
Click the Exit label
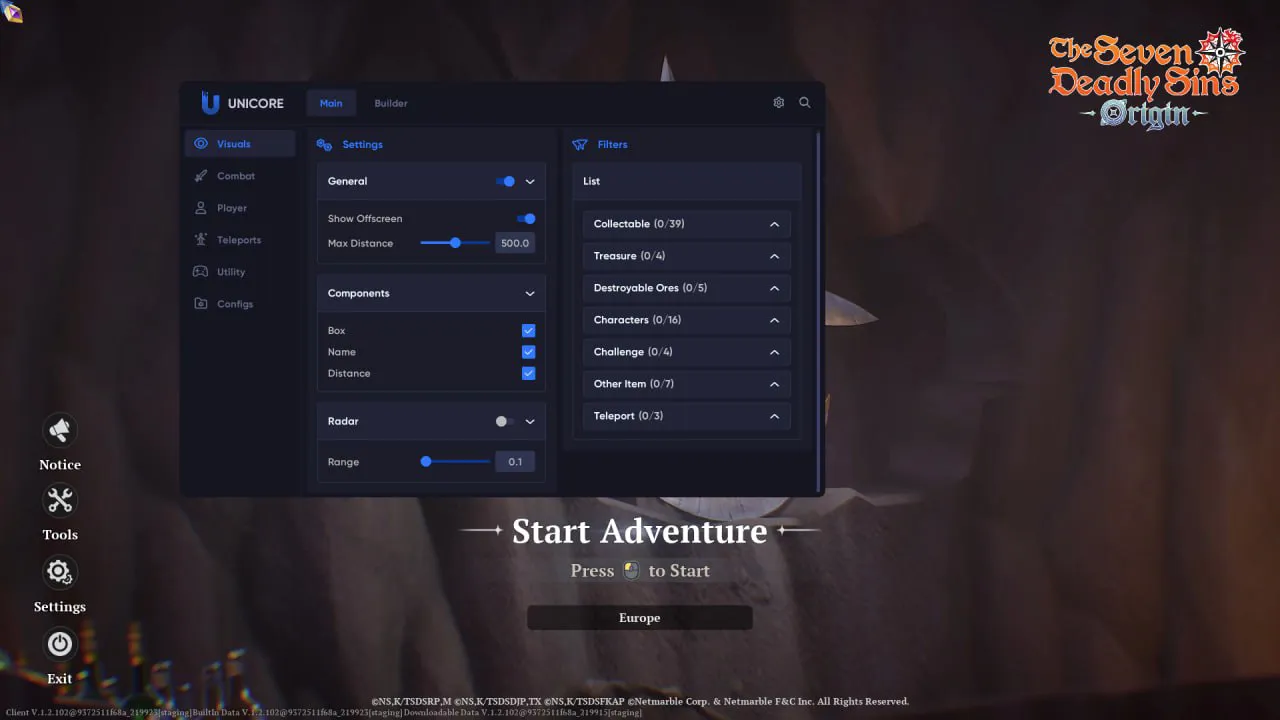click(60, 679)
